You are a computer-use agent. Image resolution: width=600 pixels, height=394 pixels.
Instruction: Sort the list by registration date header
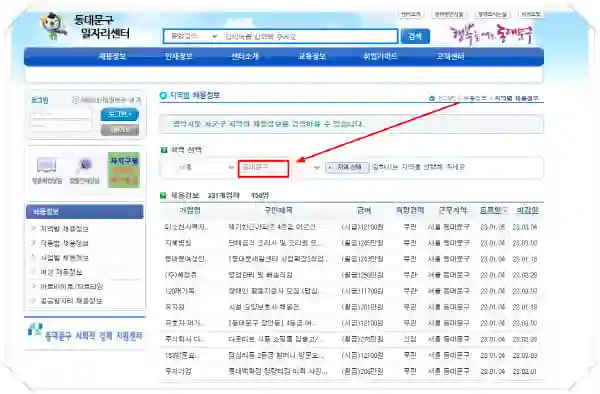493,210
